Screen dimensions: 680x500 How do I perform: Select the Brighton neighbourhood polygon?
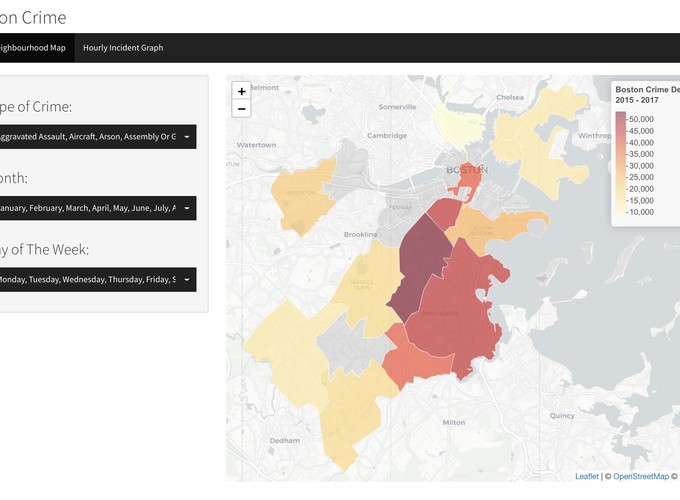point(304,195)
